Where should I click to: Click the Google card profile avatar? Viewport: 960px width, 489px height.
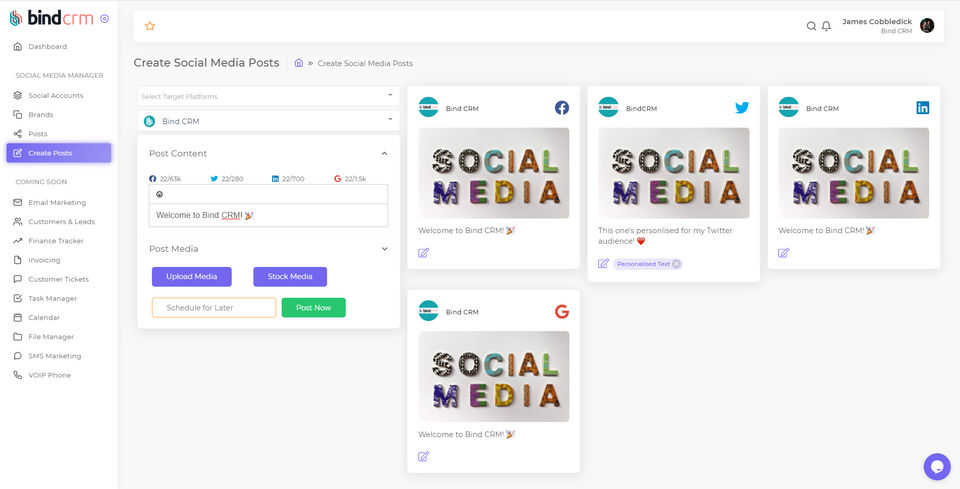click(x=429, y=311)
